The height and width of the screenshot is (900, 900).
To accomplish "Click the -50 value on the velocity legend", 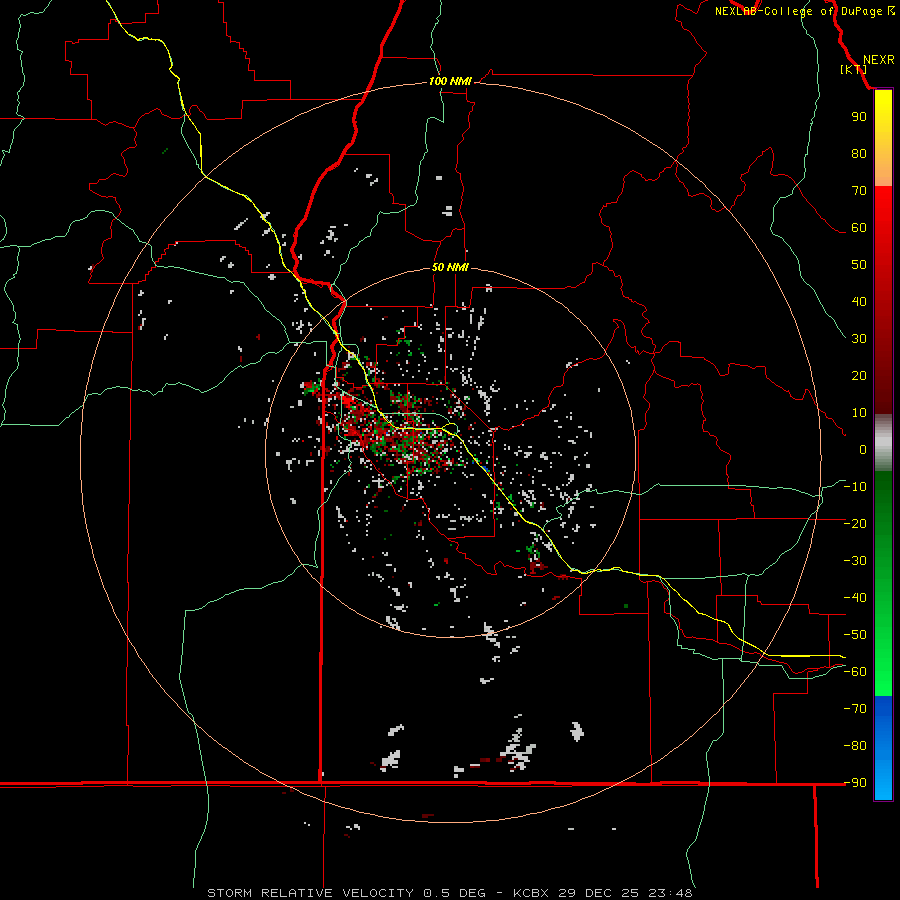I will [855, 635].
